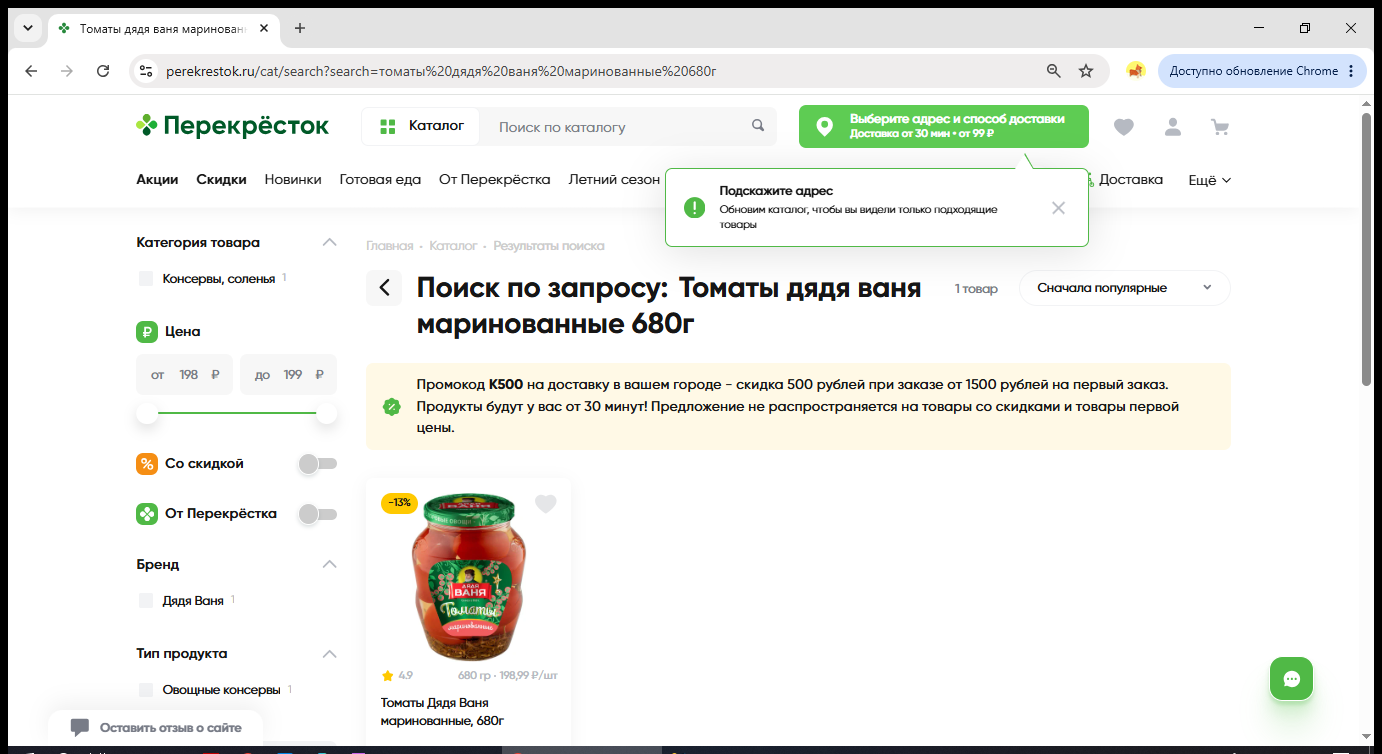View site information icon in address bar
This screenshot has width=1382, height=754.
pyautogui.click(x=146, y=71)
